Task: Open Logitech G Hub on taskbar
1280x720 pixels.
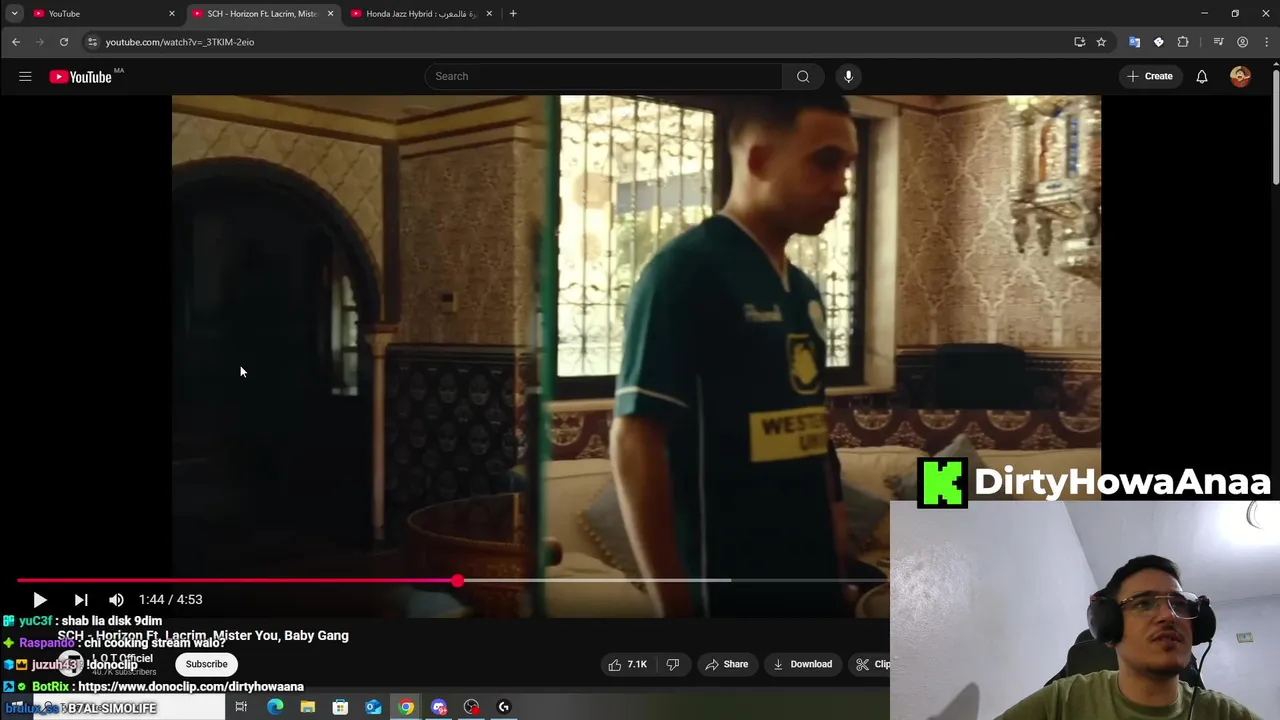Action: (x=504, y=707)
